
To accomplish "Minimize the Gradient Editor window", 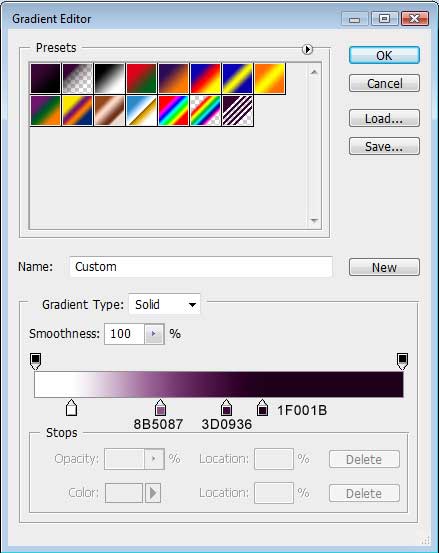I will (x=354, y=19).
